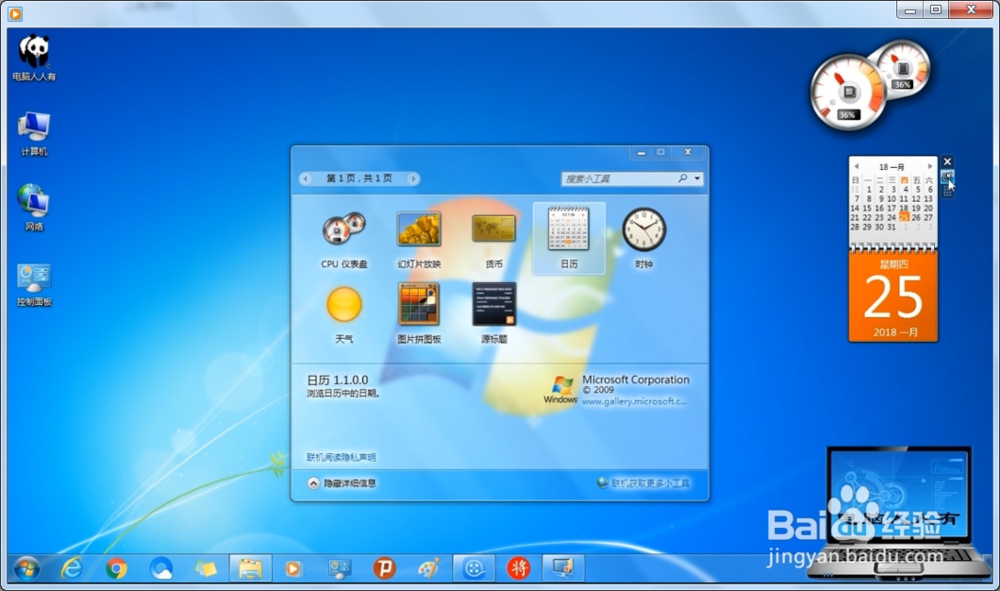The image size is (1000, 591).
Task: Select the CPU 仪表盘 gadget
Action: (344, 240)
